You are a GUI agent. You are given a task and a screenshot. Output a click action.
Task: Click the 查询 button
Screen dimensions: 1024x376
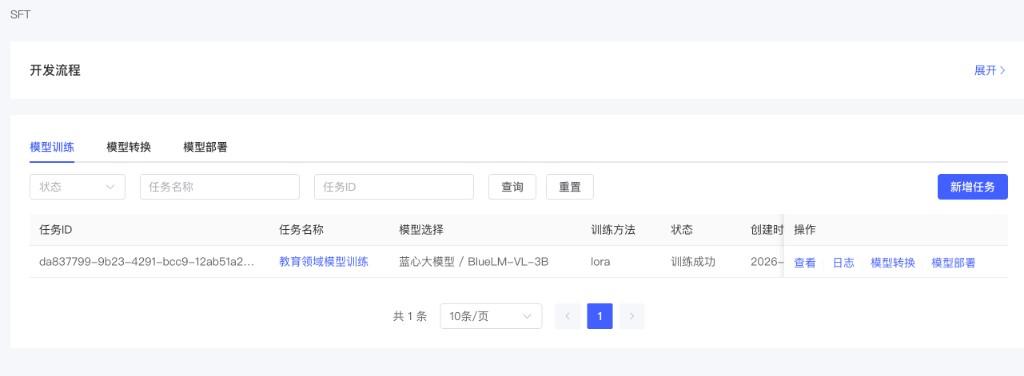[x=512, y=187]
